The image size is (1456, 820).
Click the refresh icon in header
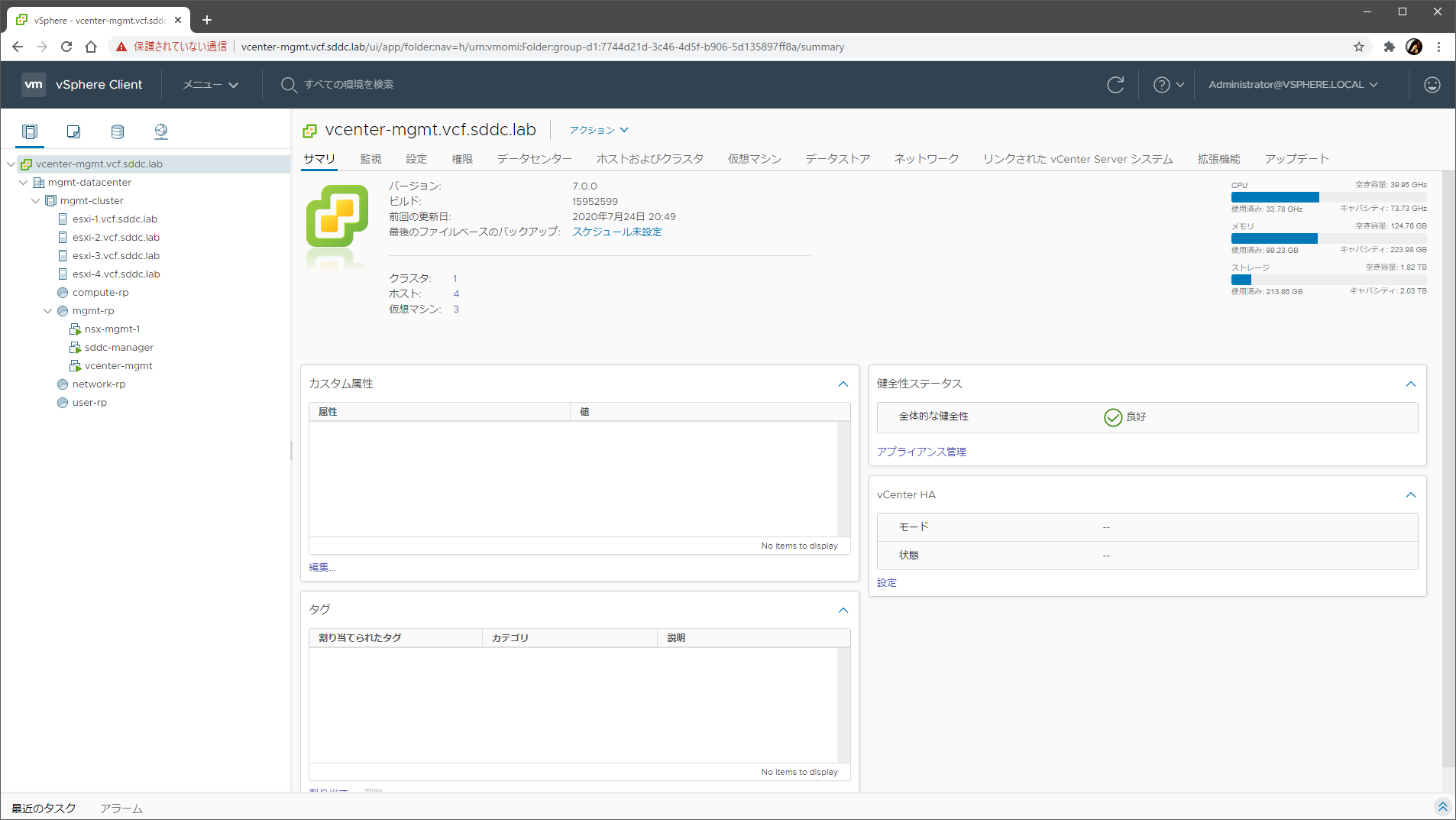point(1115,85)
